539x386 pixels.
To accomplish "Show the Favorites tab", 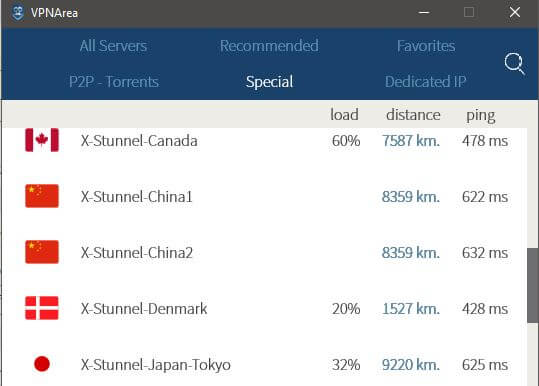I will [426, 46].
